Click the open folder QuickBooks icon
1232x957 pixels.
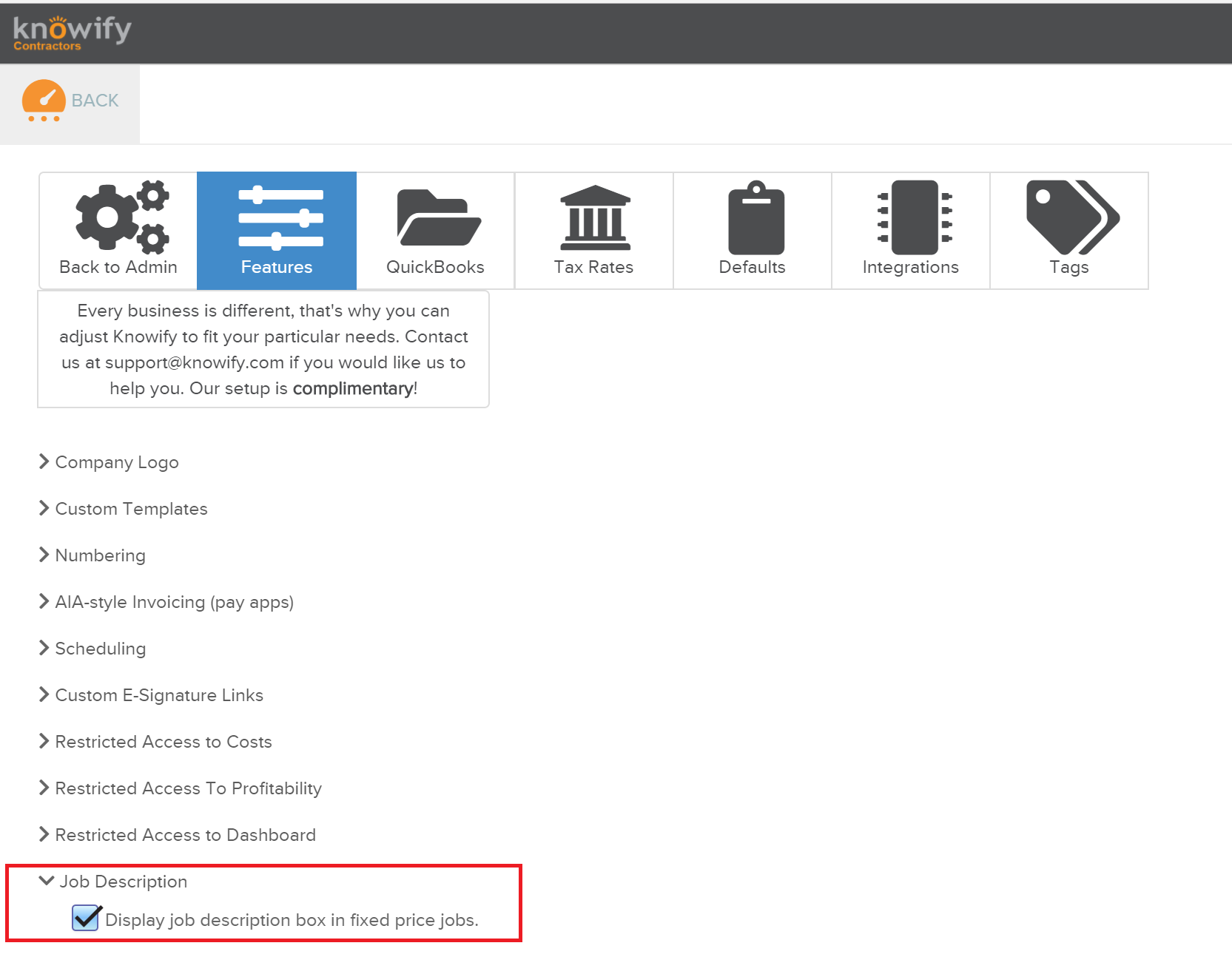click(439, 217)
